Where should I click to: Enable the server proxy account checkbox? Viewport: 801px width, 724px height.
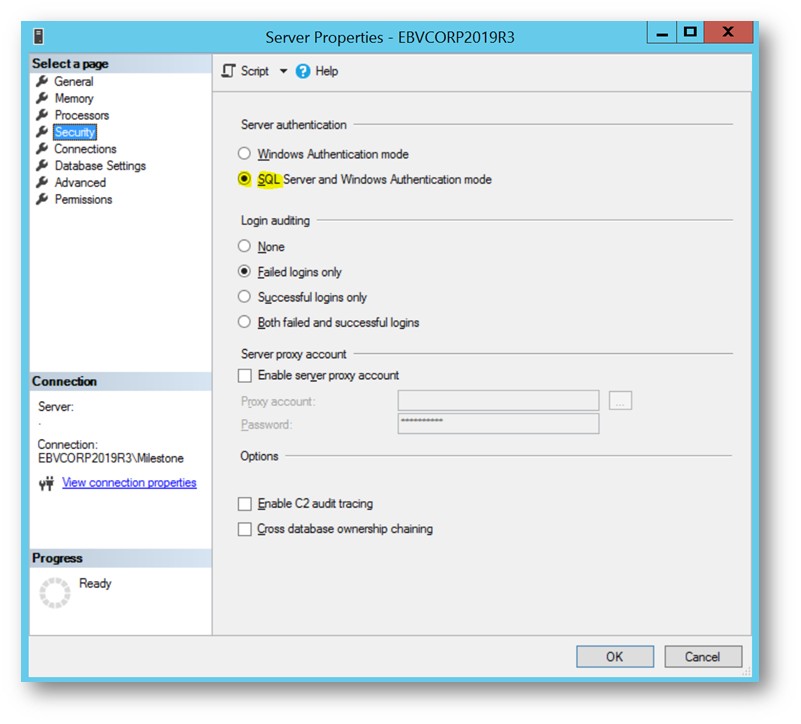coord(245,375)
